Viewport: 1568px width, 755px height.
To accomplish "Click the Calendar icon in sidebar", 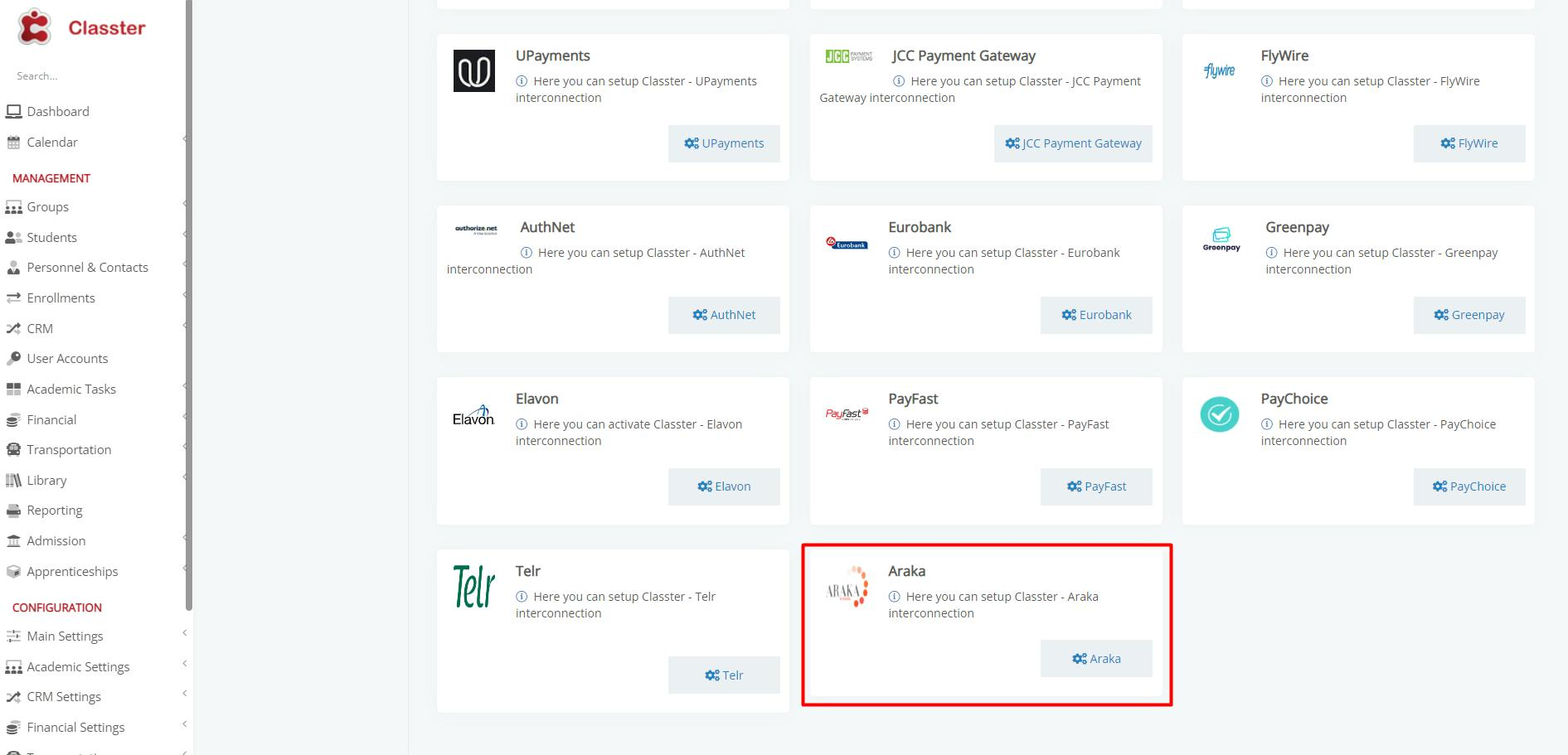I will [x=13, y=143].
